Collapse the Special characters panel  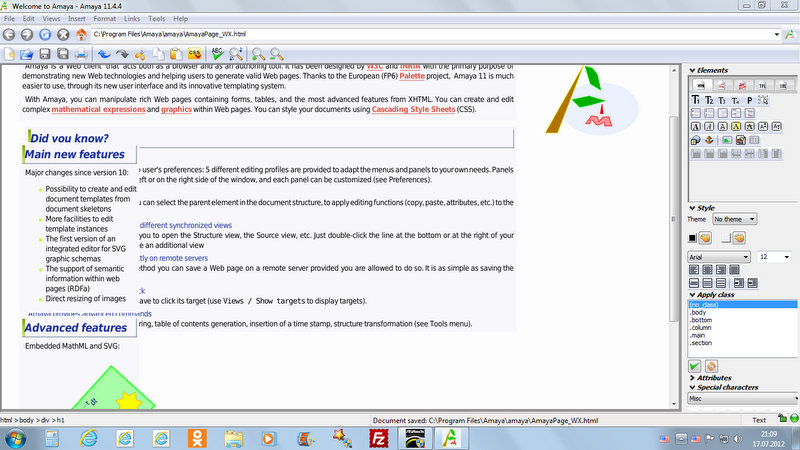point(692,388)
